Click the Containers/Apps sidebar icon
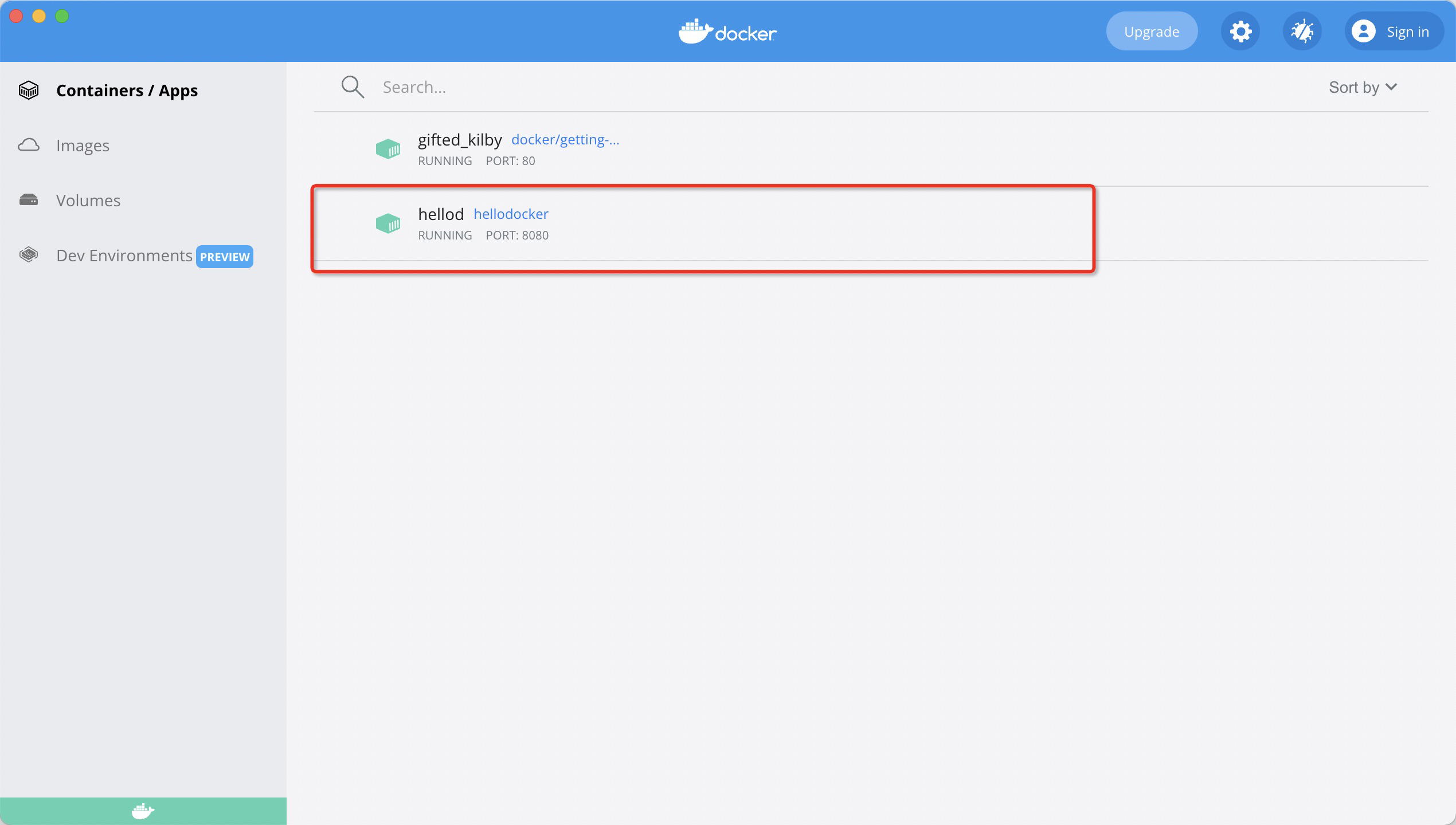Viewport: 1456px width, 825px height. pos(29,90)
